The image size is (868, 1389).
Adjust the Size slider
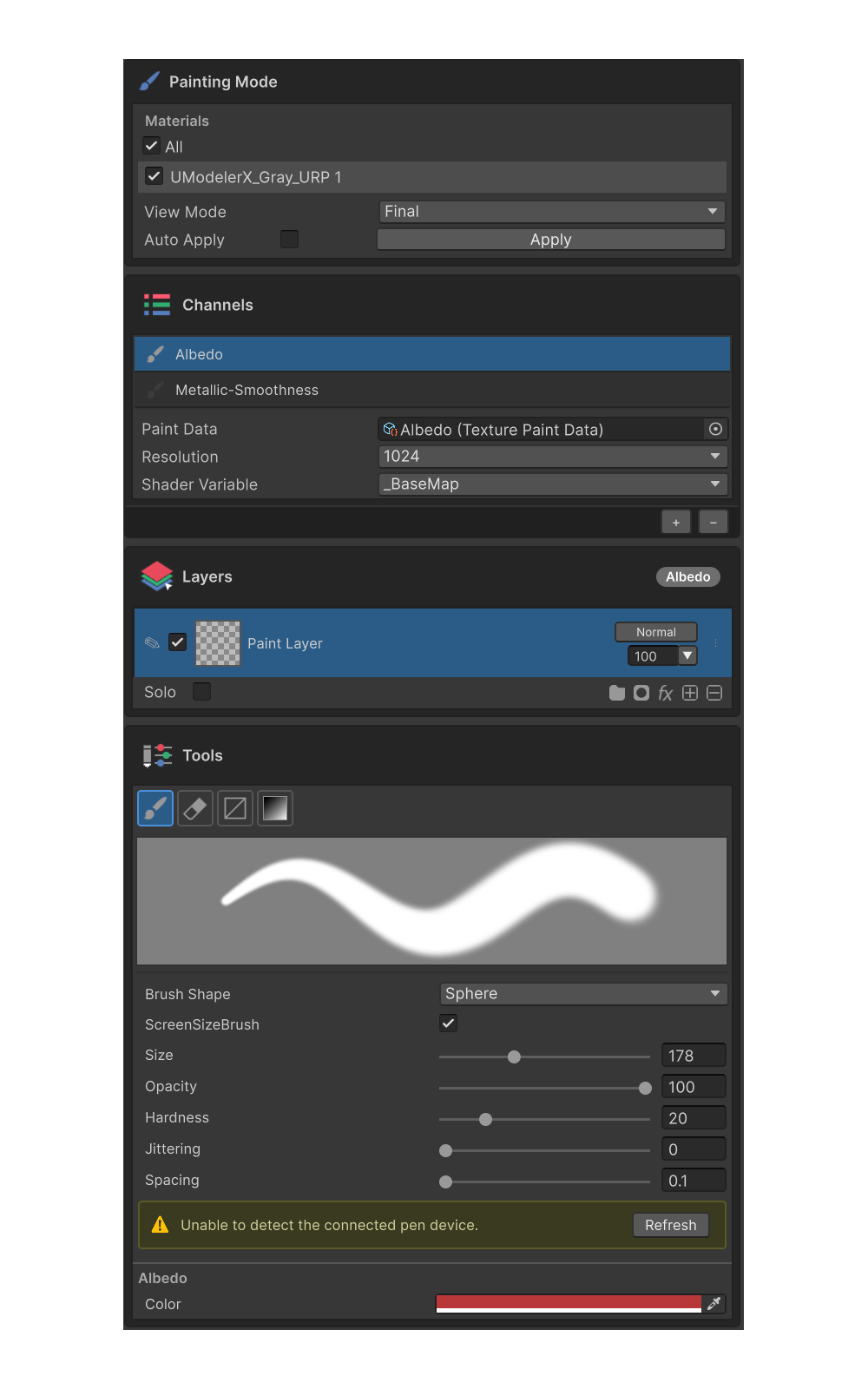point(544,1057)
